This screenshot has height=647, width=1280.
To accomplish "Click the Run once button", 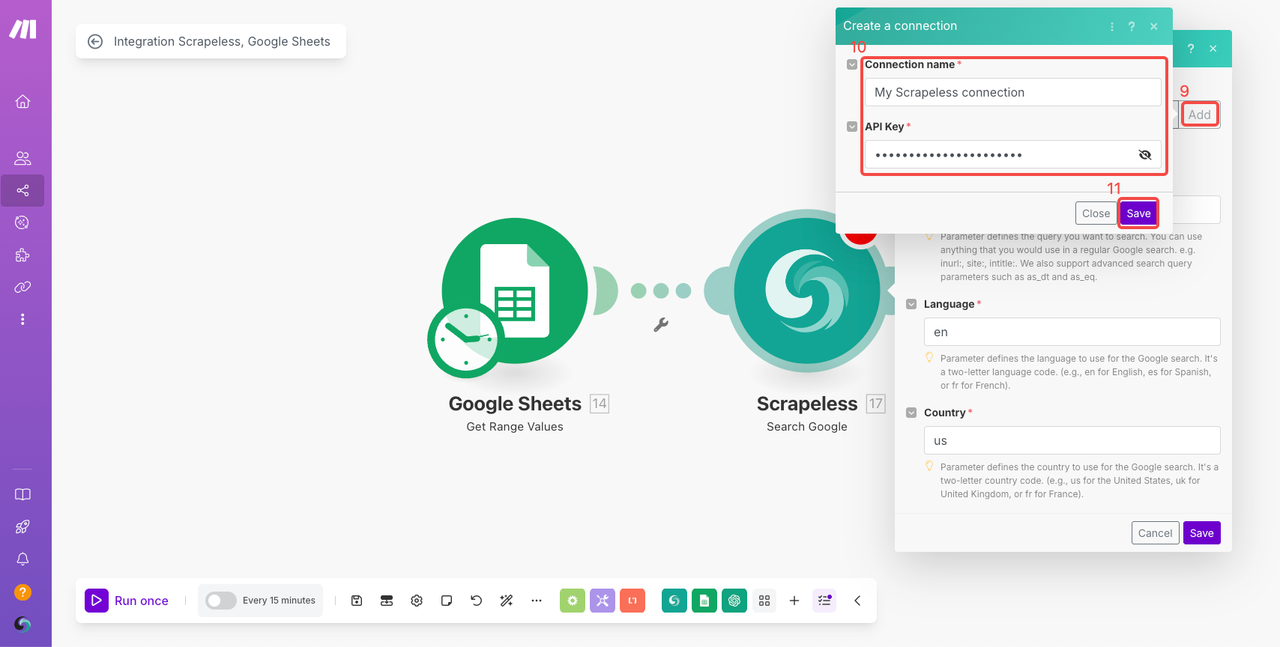I will coord(127,601).
